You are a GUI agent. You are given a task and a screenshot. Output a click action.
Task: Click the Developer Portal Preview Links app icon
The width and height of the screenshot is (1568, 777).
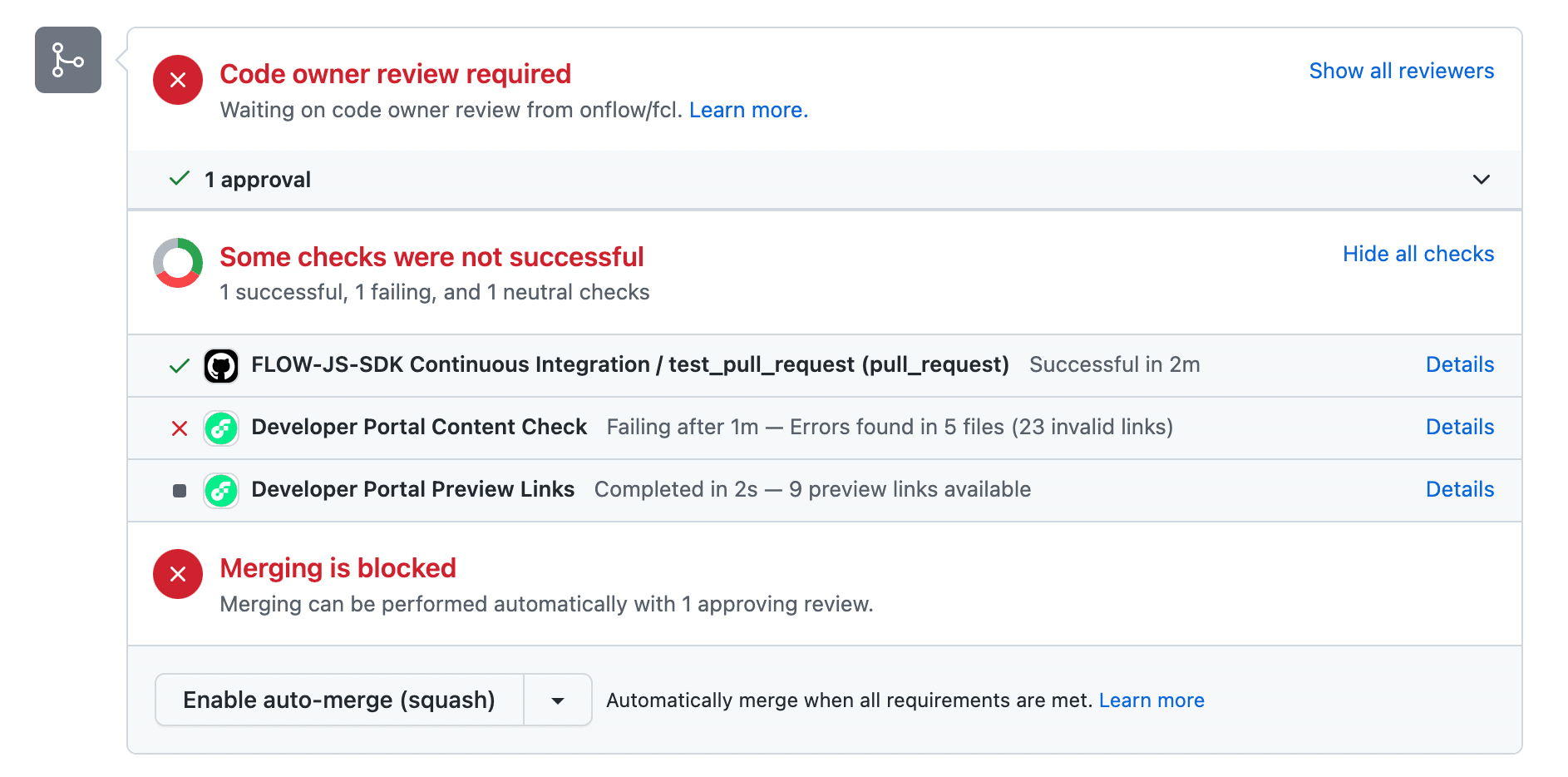click(x=221, y=490)
